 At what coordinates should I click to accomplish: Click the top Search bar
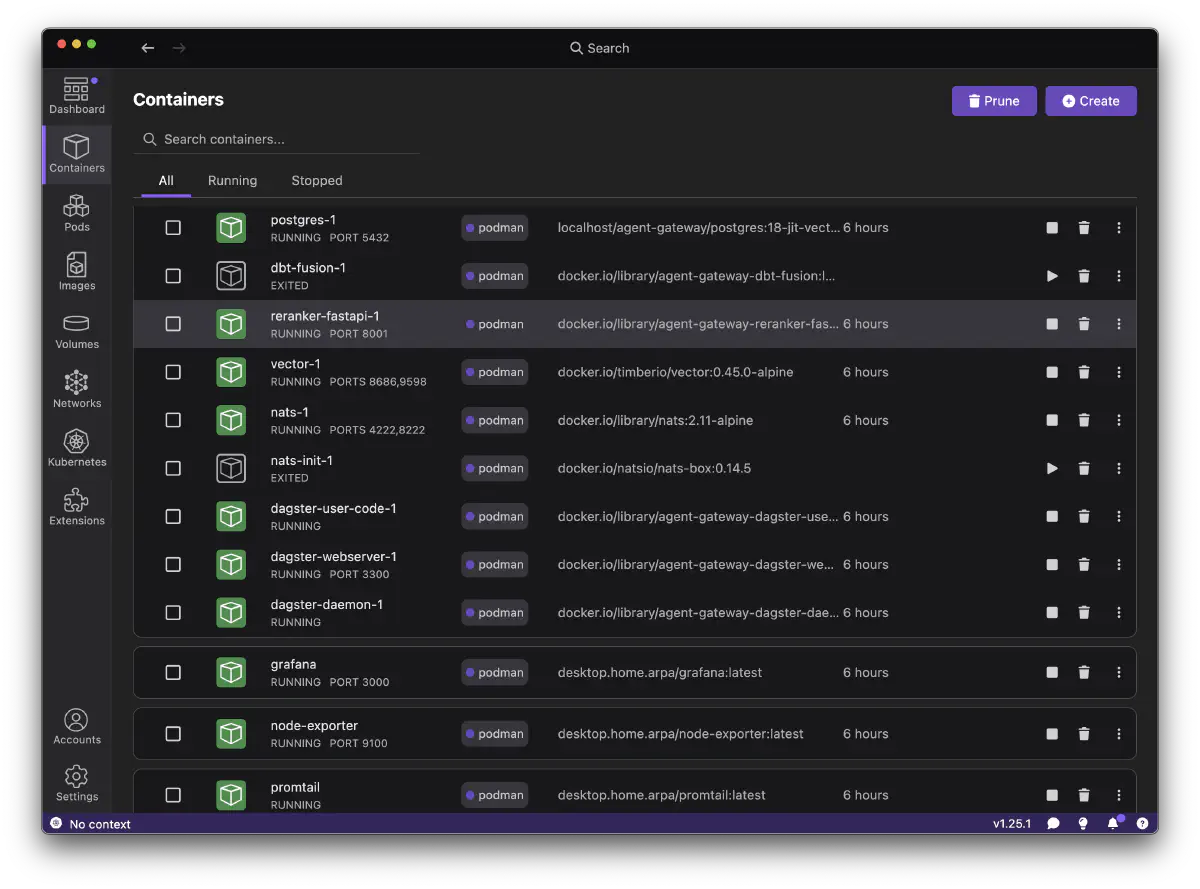600,48
